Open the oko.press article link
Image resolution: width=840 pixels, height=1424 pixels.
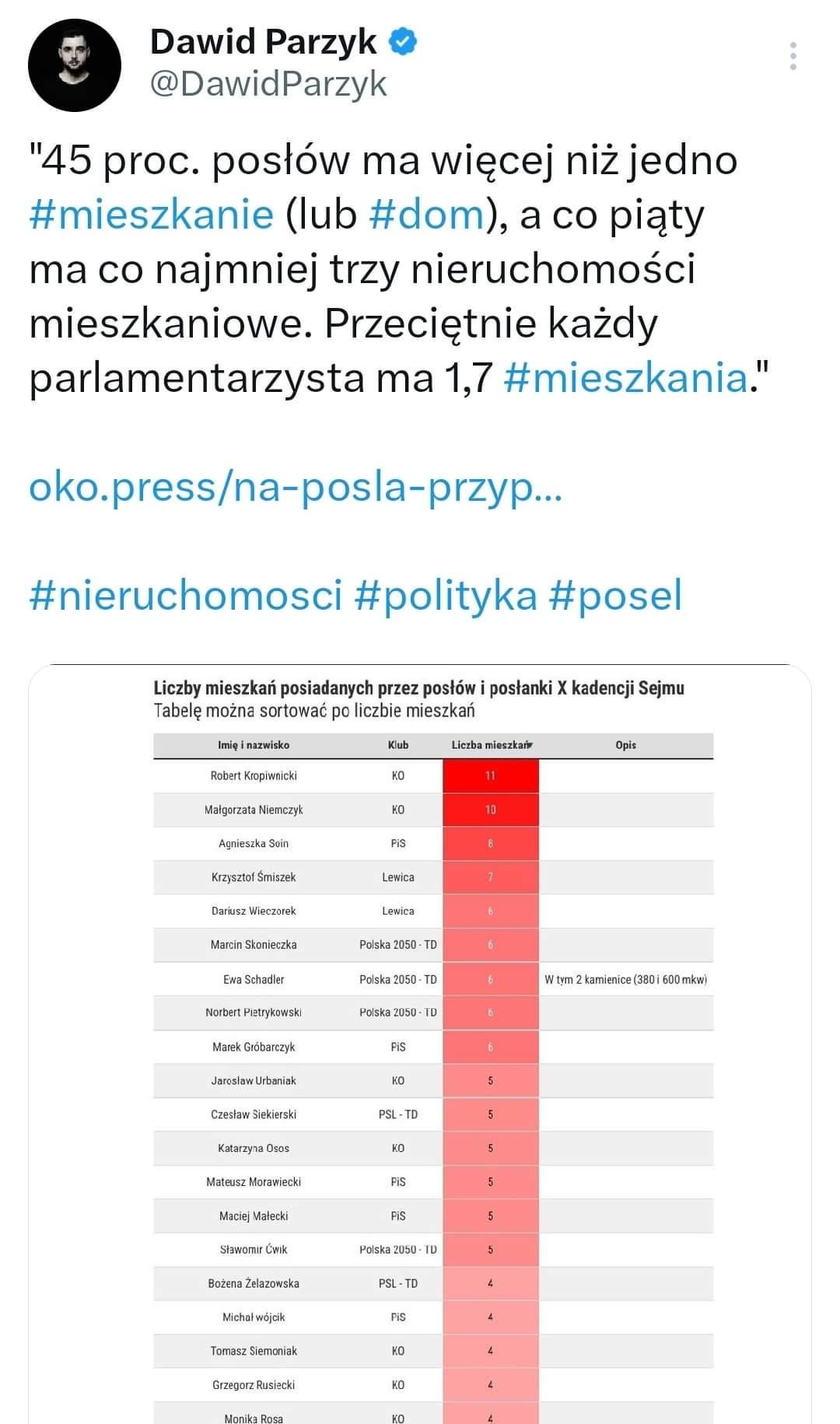click(x=295, y=487)
